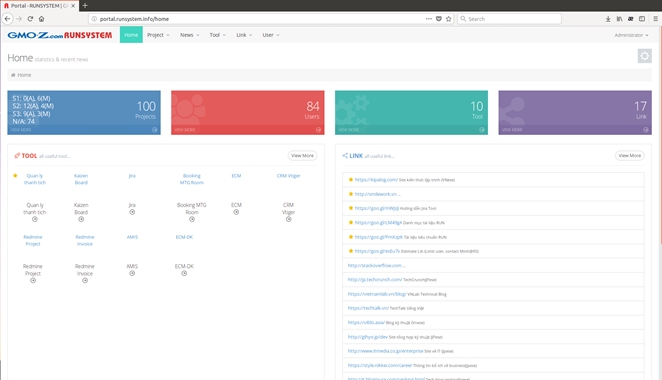Screen dimensions: 662x380
Task: Click arrow icon under Booking MTG Room
Action: coord(192,219)
